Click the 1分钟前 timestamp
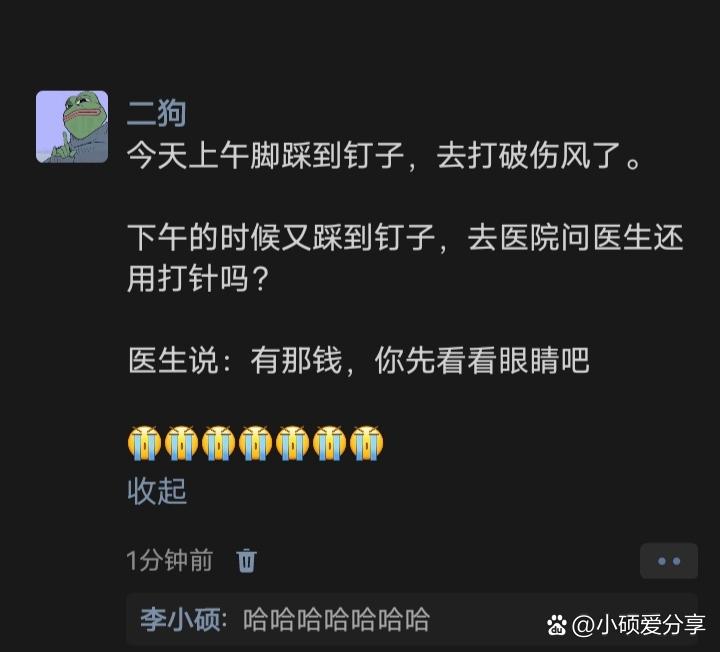 pyautogui.click(x=169, y=561)
